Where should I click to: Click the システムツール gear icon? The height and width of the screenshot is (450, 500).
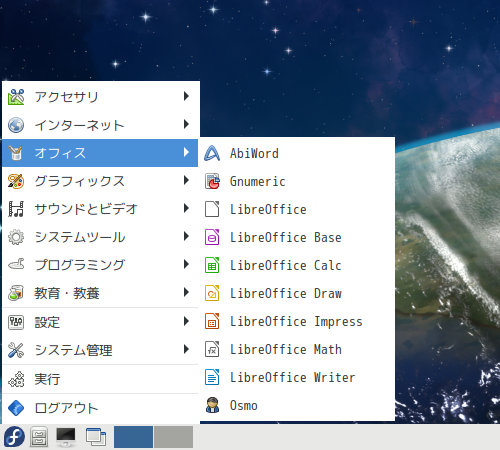(16, 237)
